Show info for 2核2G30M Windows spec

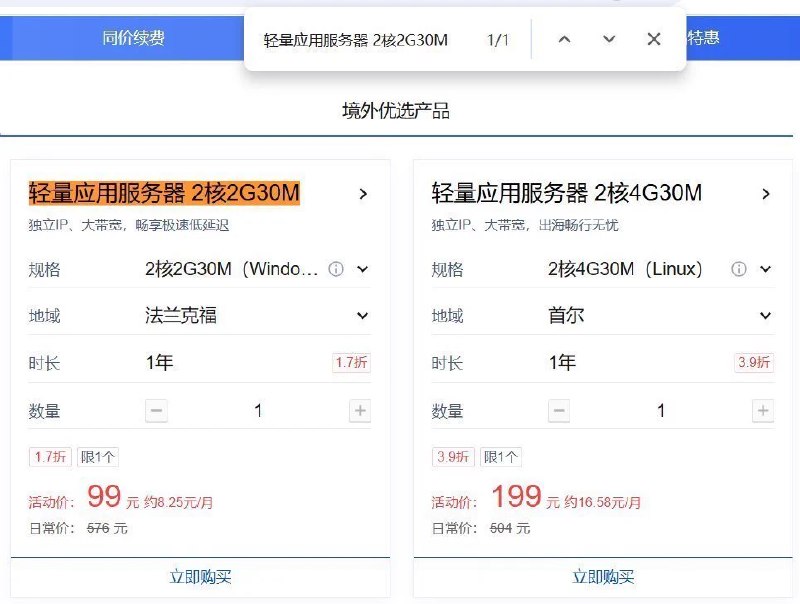(x=336, y=269)
